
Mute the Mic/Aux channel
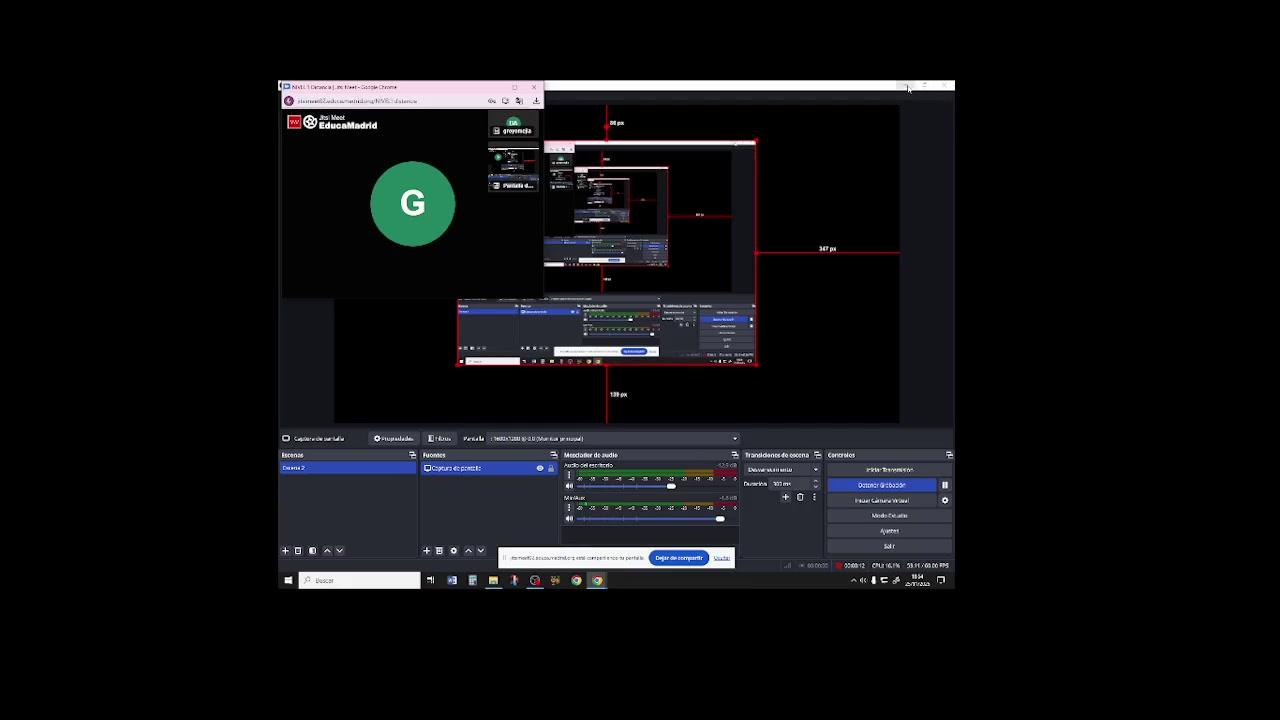(x=569, y=519)
